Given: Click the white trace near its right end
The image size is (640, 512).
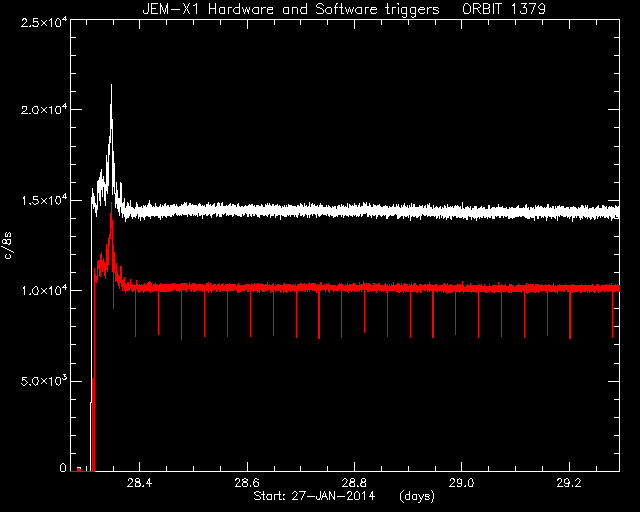Looking at the screenshot, I should 614,213.
